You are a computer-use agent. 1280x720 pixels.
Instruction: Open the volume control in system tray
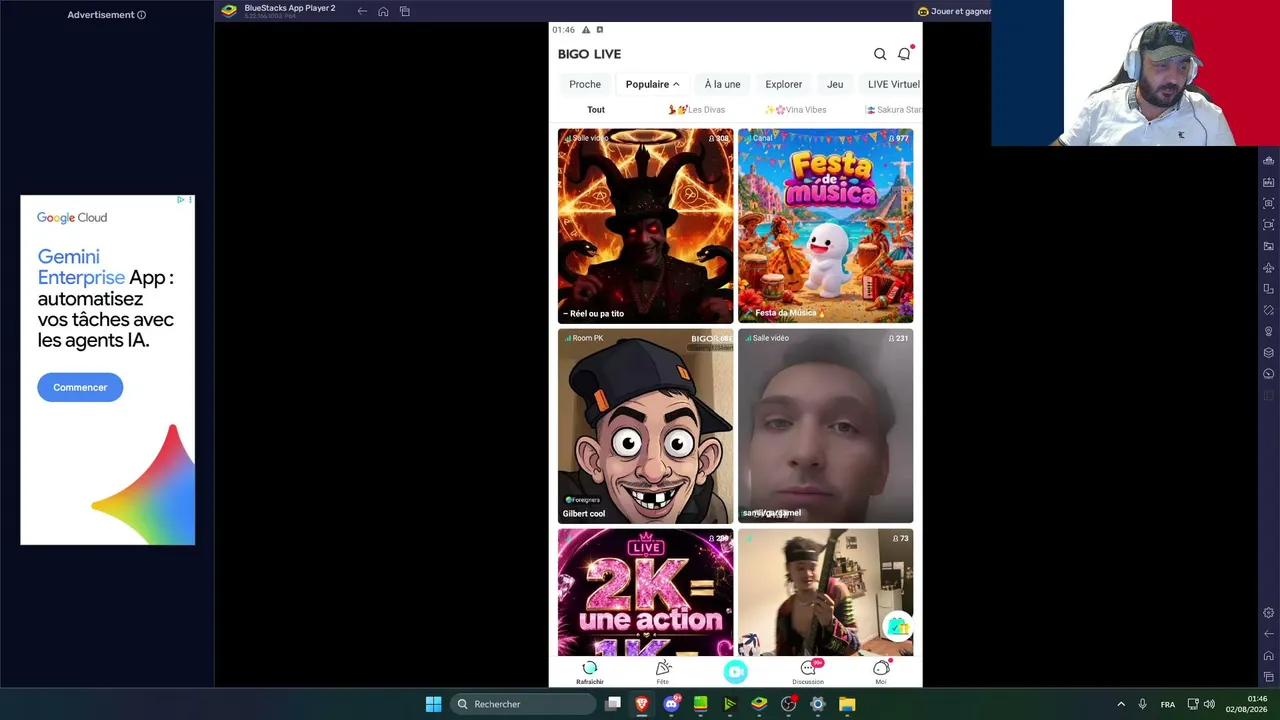tap(1209, 704)
